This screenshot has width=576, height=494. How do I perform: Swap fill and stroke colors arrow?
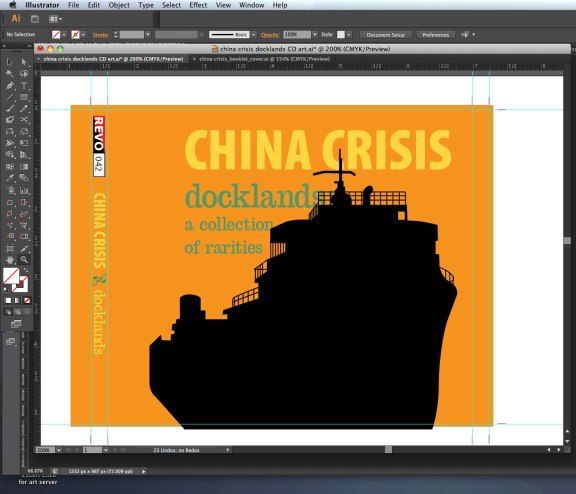26,270
